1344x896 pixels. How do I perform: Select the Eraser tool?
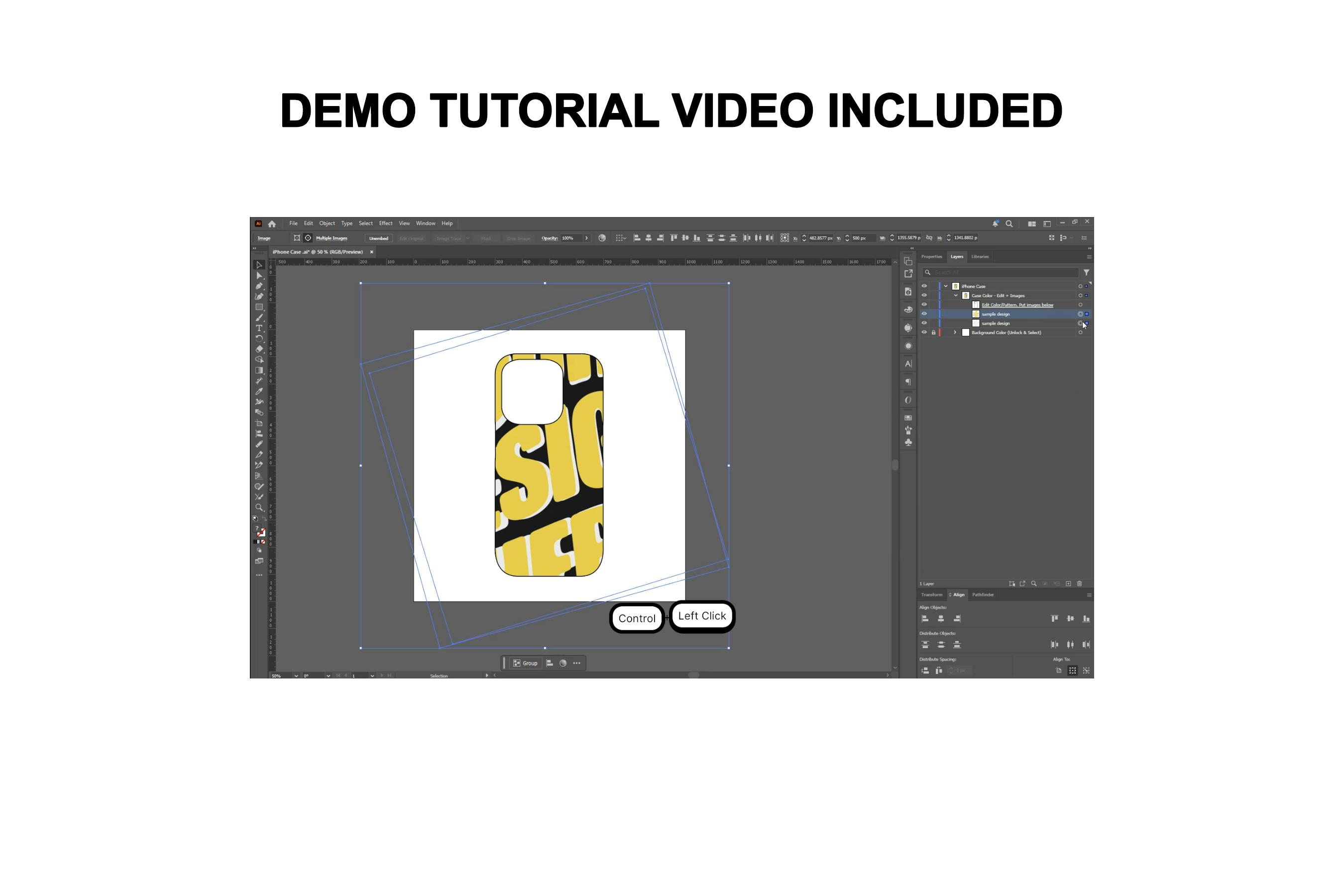pyautogui.click(x=259, y=348)
